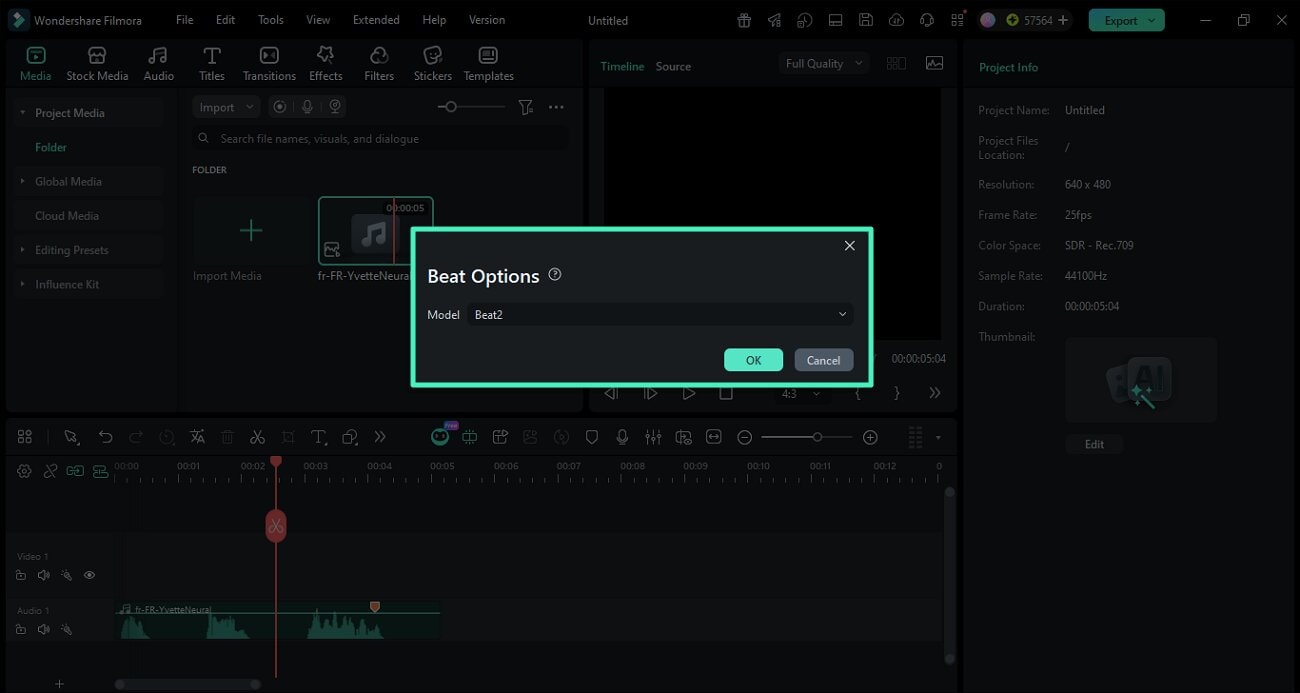Open the Stock Media tab
This screenshot has height=693, width=1300.
(x=97, y=64)
